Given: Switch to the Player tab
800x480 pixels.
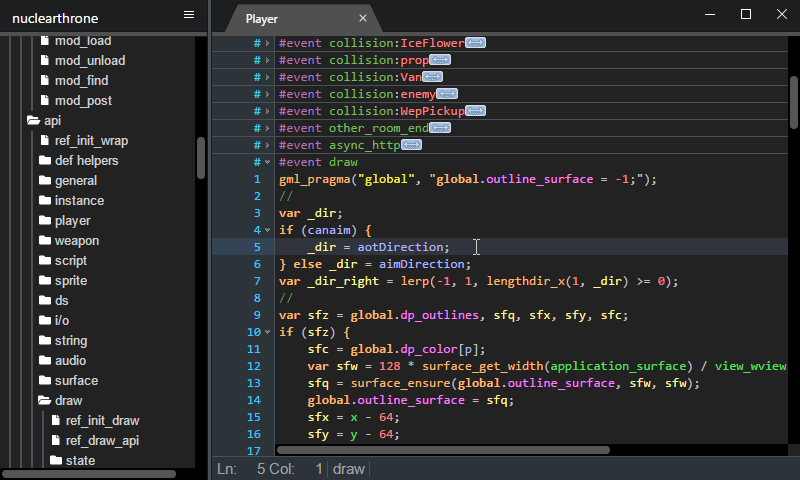Looking at the screenshot, I should pos(262,18).
